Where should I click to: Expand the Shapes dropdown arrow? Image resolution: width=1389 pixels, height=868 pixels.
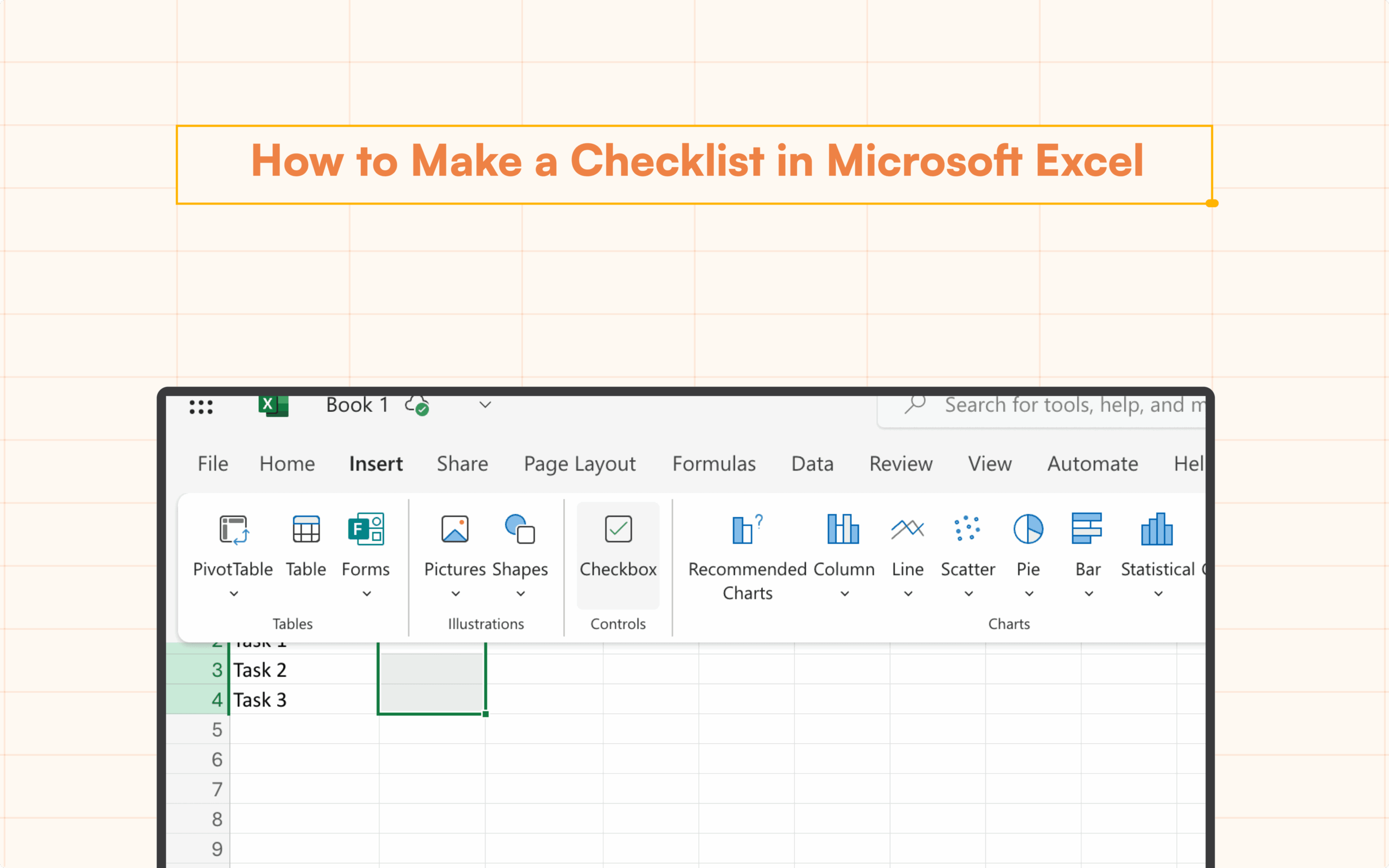(520, 593)
